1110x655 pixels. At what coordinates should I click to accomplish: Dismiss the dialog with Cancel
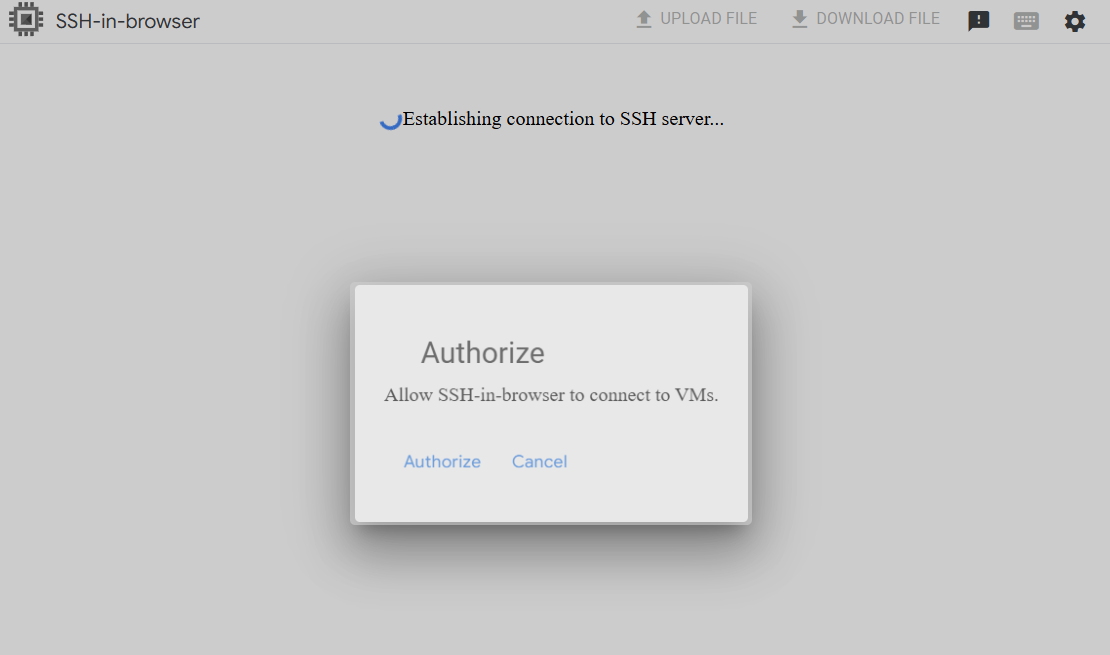click(539, 462)
